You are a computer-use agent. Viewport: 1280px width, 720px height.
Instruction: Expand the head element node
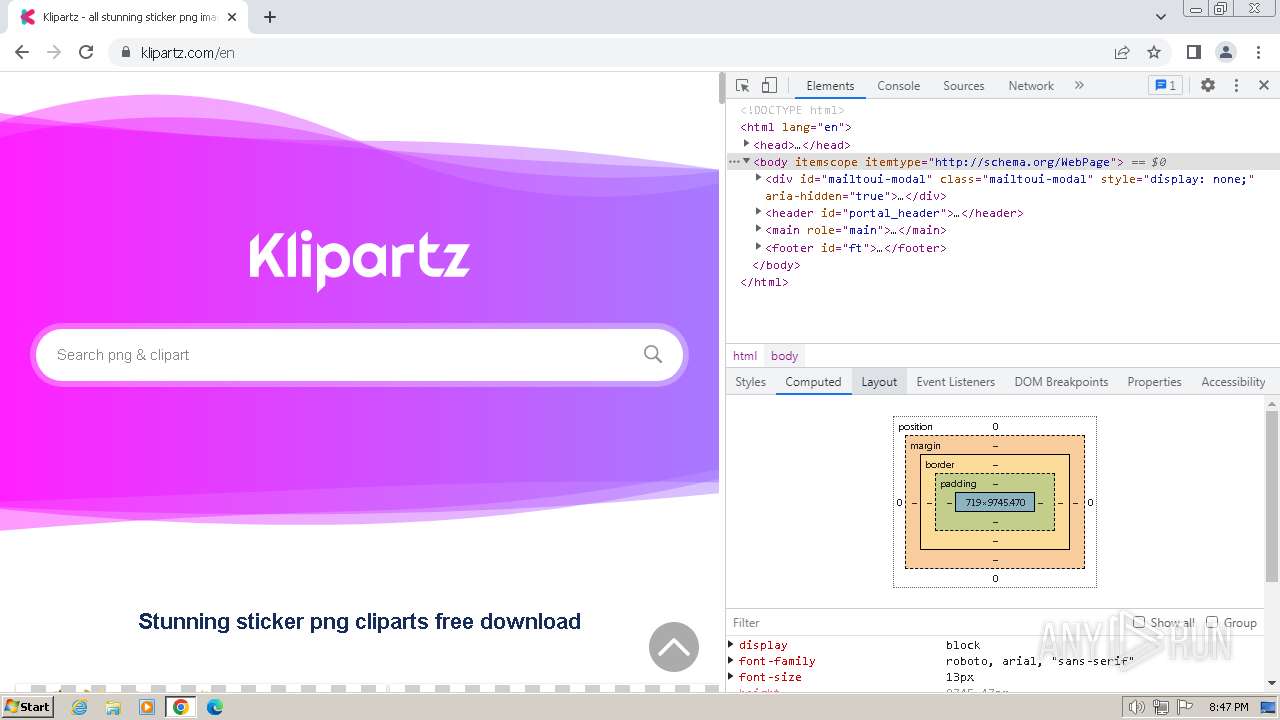click(746, 144)
